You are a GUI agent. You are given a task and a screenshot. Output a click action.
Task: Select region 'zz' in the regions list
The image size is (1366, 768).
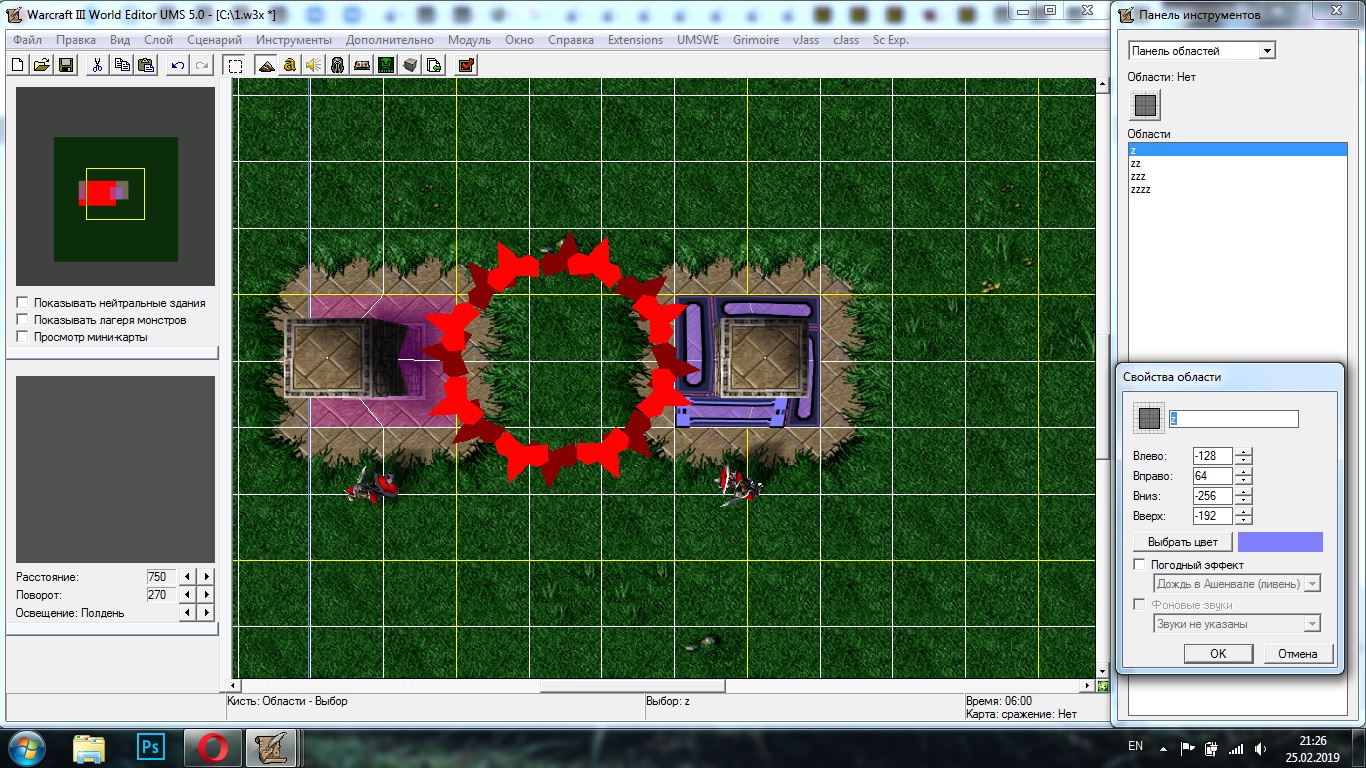pyautogui.click(x=1238, y=163)
